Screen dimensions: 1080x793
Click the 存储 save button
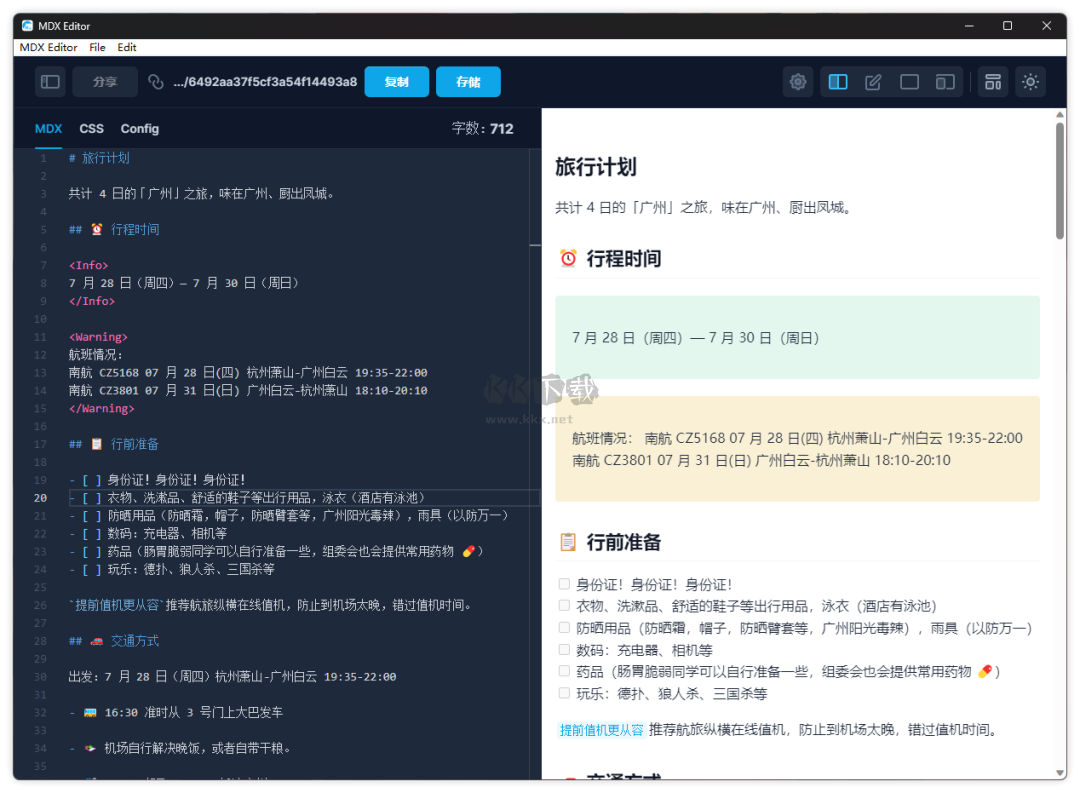(468, 82)
